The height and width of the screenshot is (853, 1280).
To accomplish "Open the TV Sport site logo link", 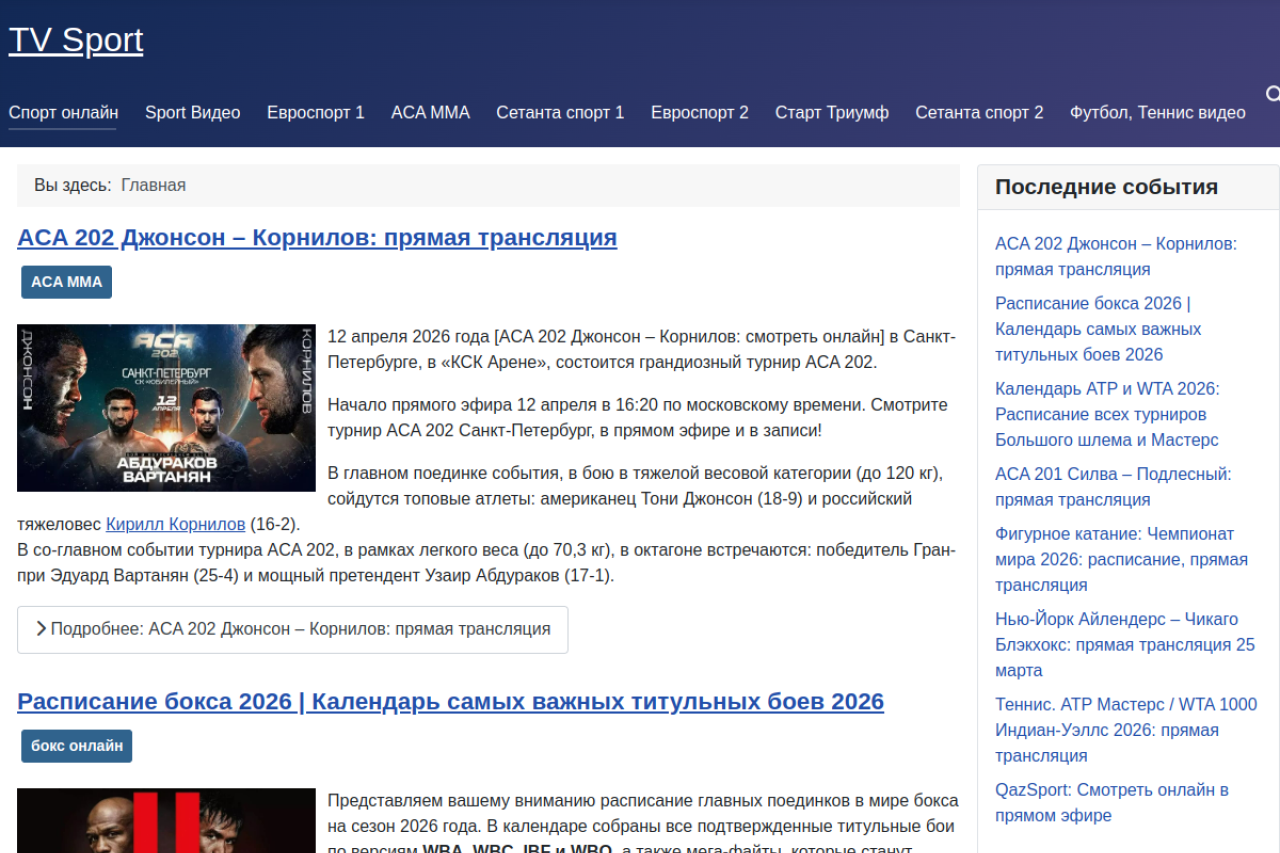I will 76,40.
